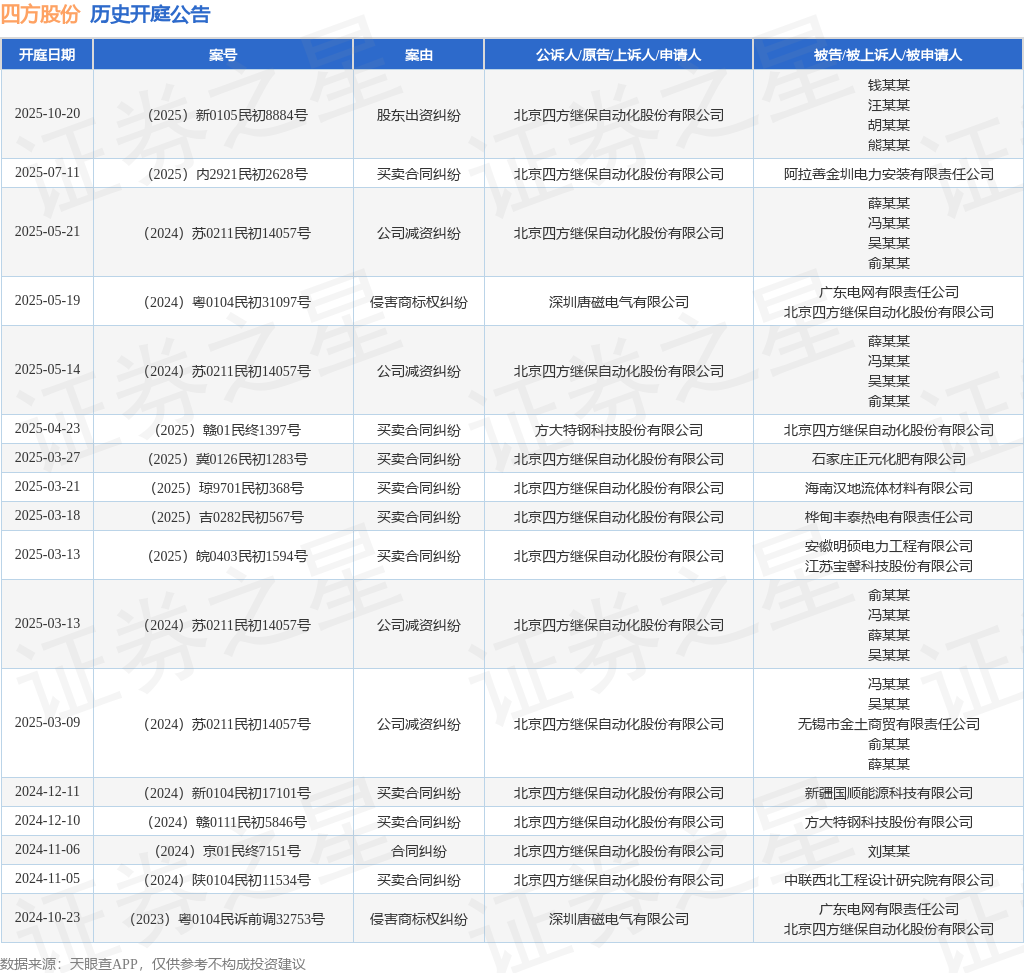
Task: Select the 公诉人/原告/上诉人/申请人 column header
Action: pyautogui.click(x=618, y=55)
